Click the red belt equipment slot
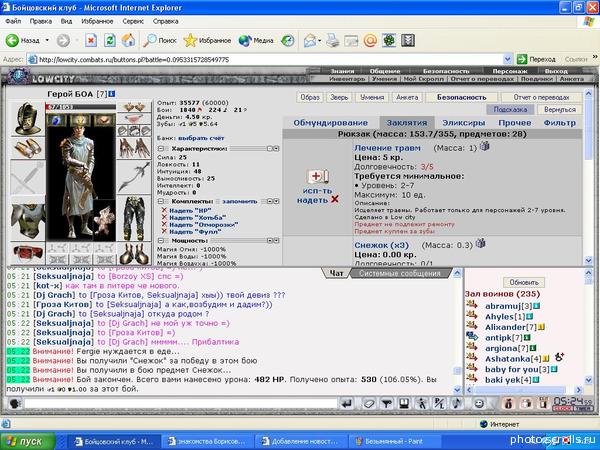This screenshot has width=600, height=450. click(27, 253)
